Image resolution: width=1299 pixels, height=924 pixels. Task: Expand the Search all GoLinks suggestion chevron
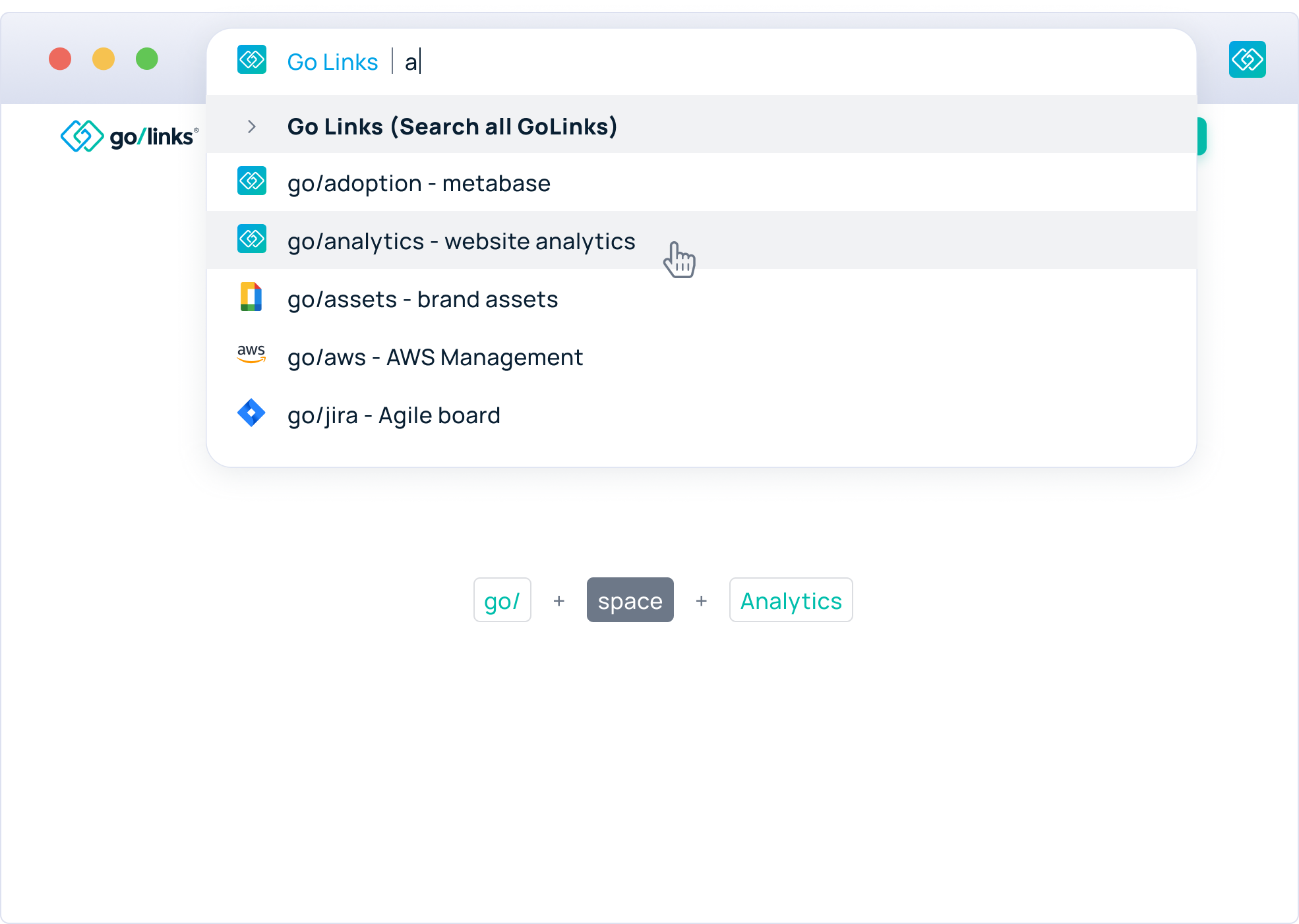251,127
